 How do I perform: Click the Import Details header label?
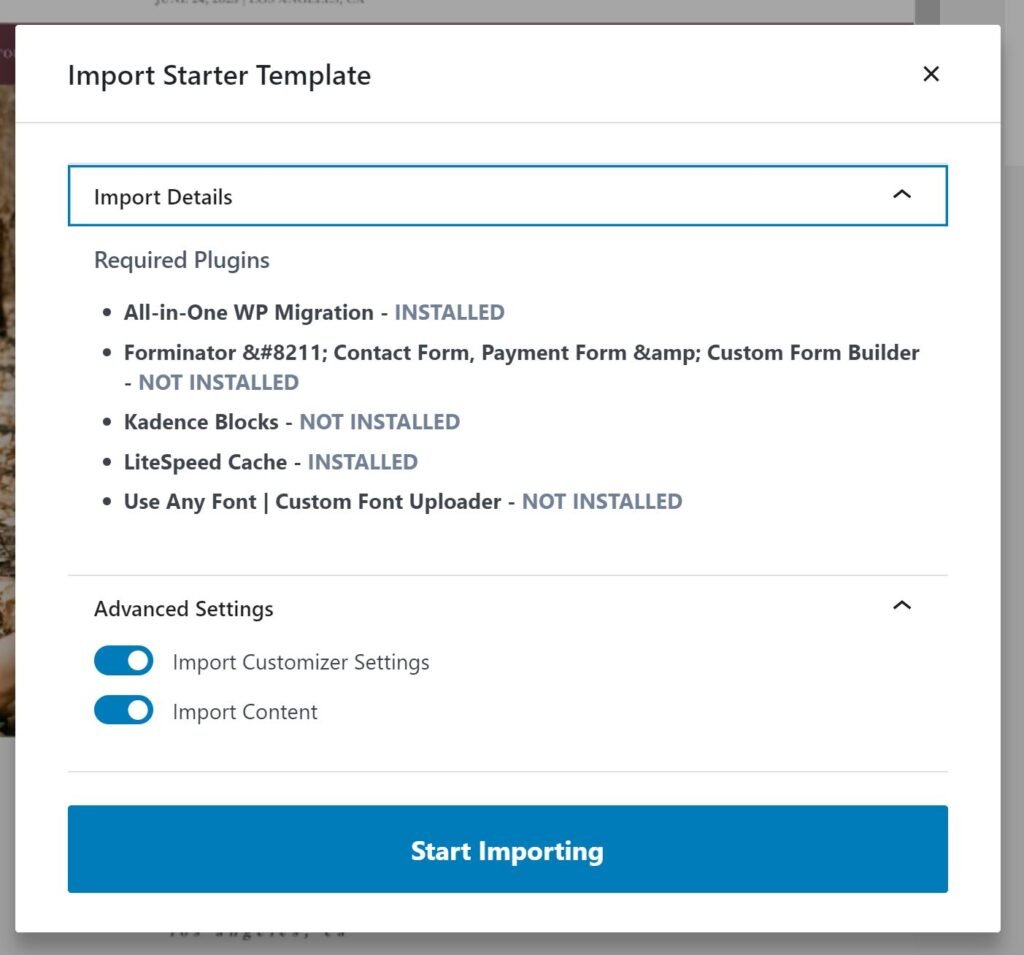click(x=163, y=197)
